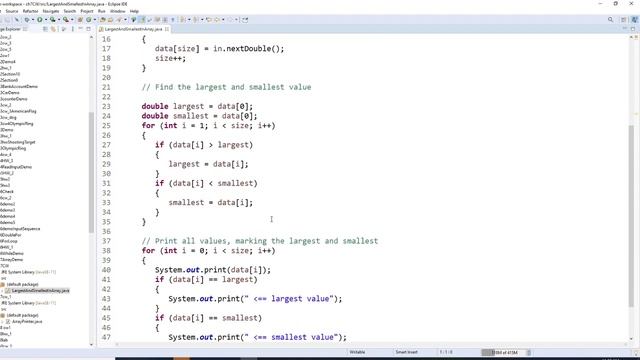
Task: Open the Navigate menu
Action: click(51, 11)
